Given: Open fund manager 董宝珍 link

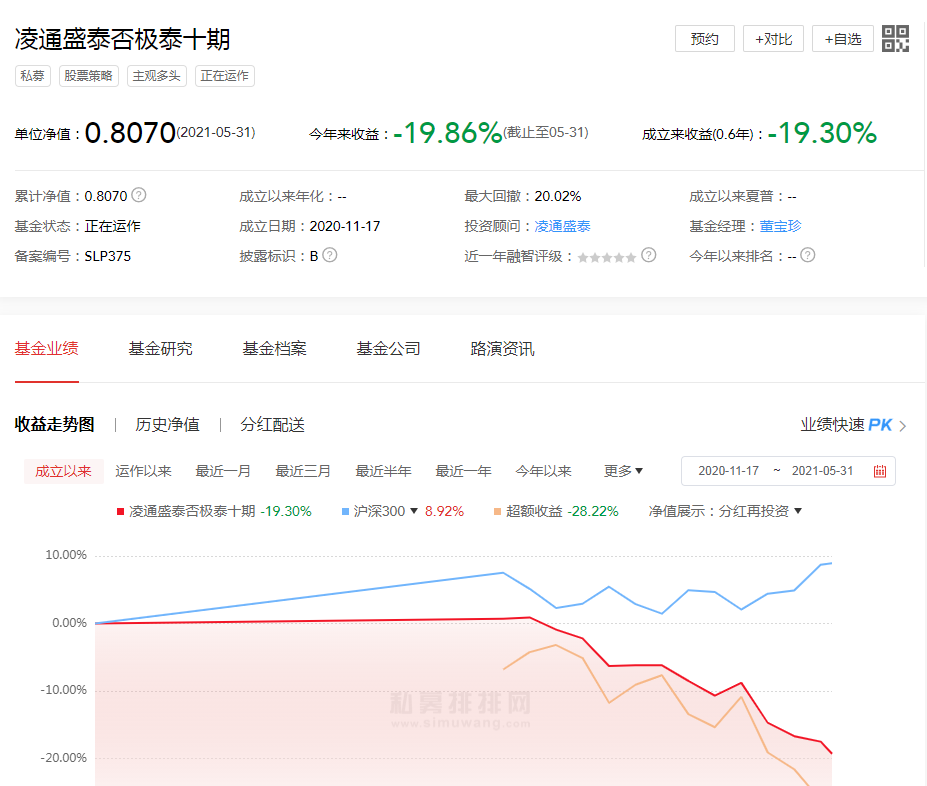Looking at the screenshot, I should point(780,226).
